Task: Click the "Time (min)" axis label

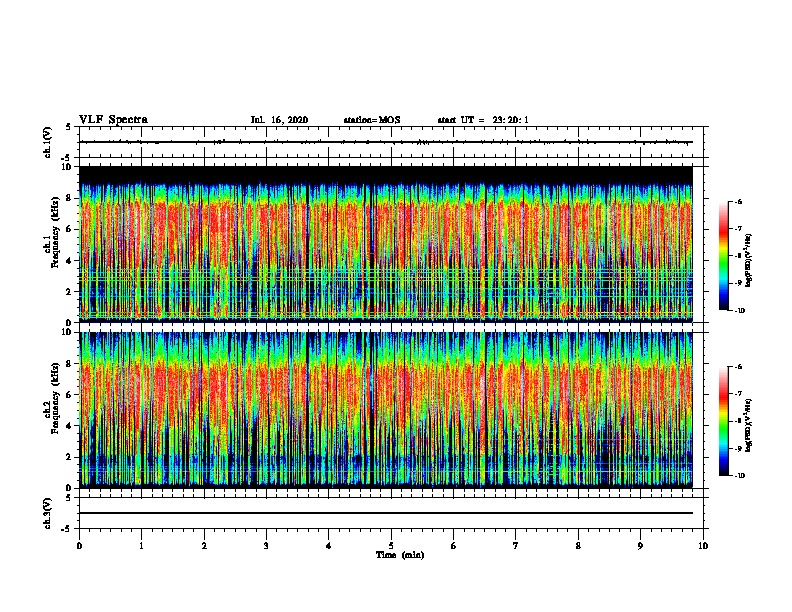Action: [x=400, y=555]
